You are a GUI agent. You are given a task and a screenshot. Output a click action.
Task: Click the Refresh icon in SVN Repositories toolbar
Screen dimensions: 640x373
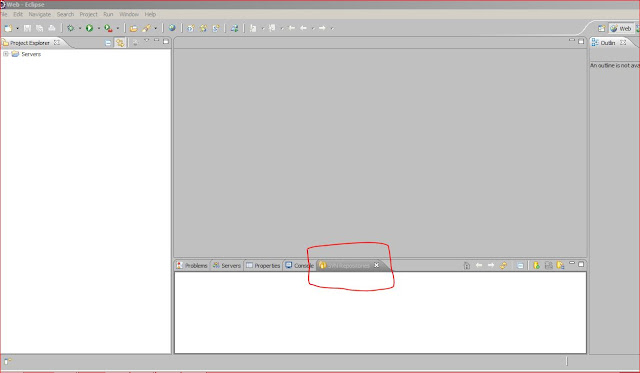point(504,265)
